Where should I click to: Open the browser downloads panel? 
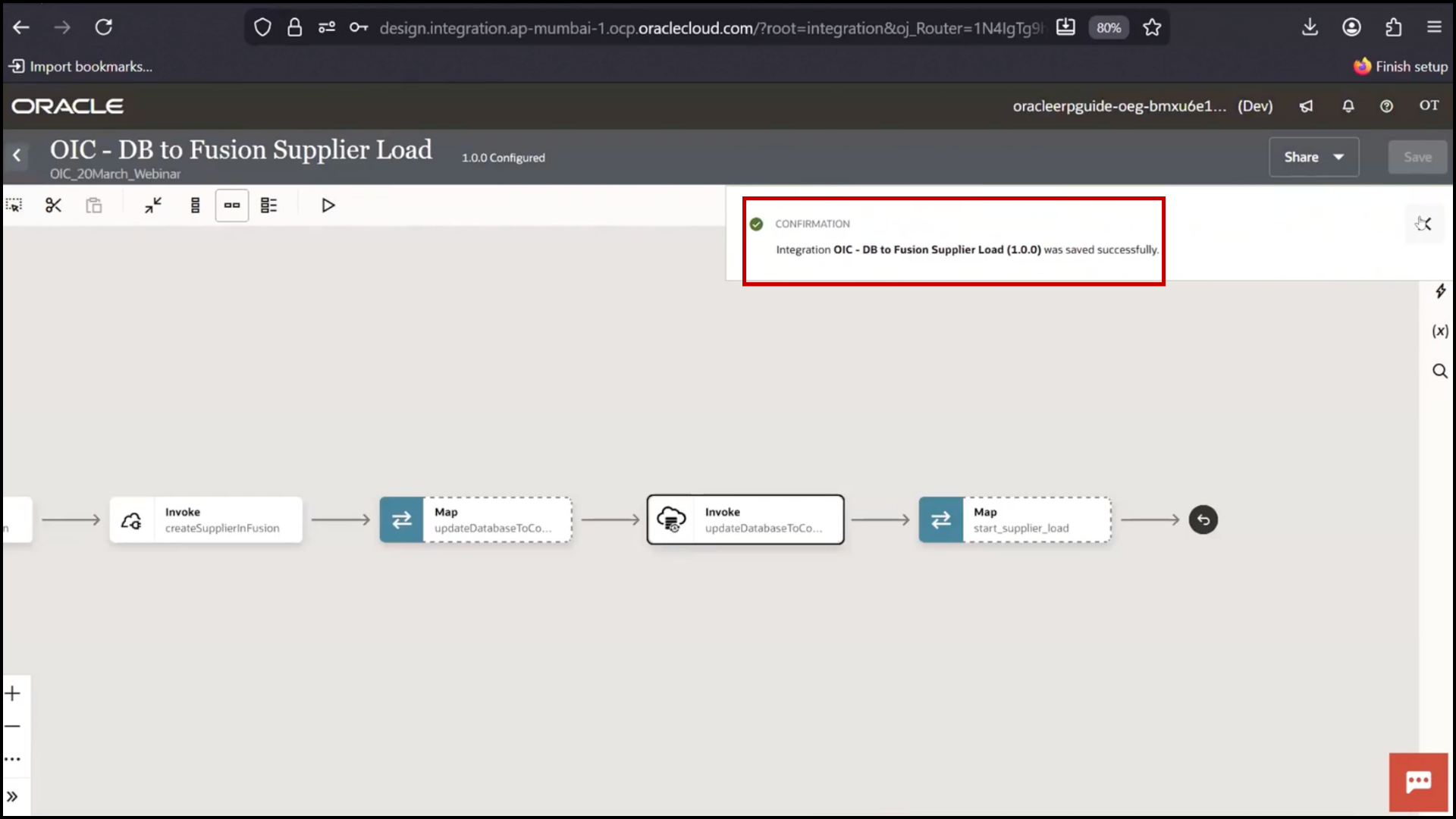click(1310, 27)
